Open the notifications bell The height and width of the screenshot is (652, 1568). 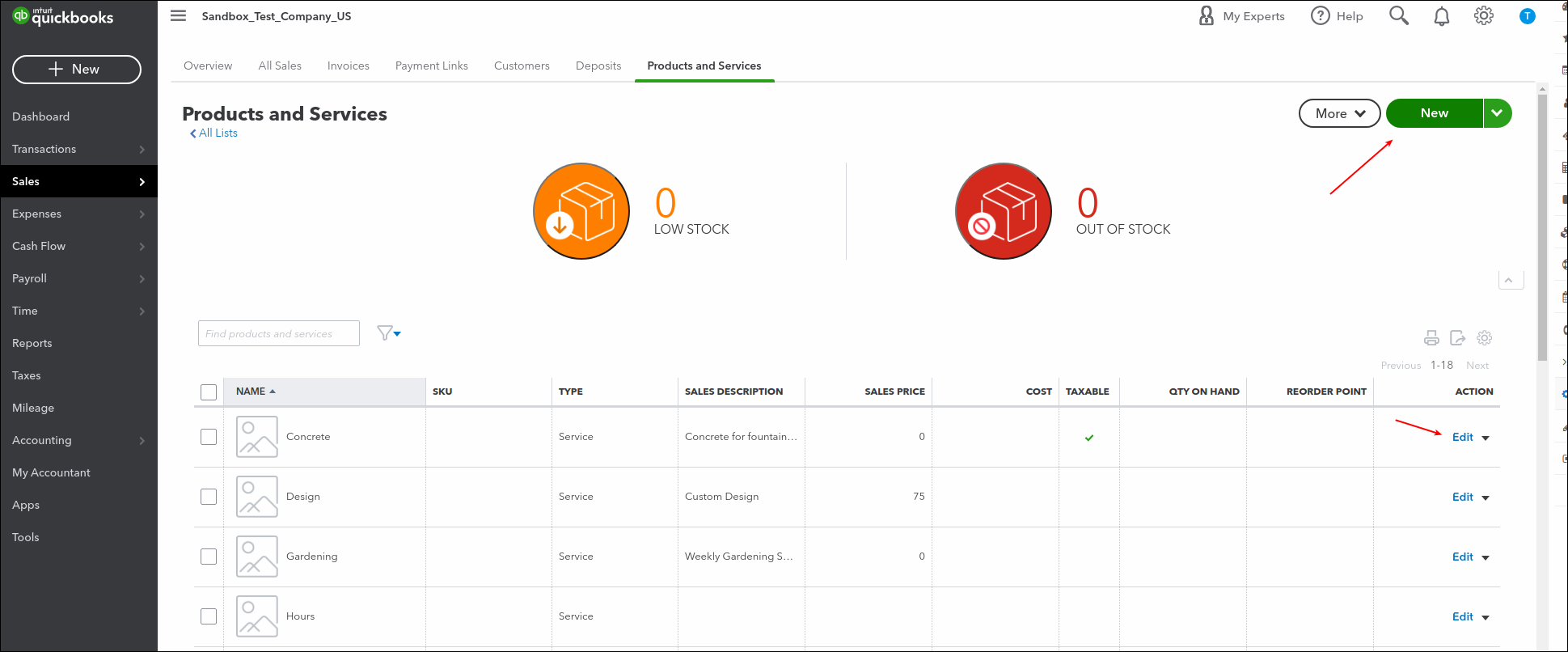click(x=1442, y=16)
